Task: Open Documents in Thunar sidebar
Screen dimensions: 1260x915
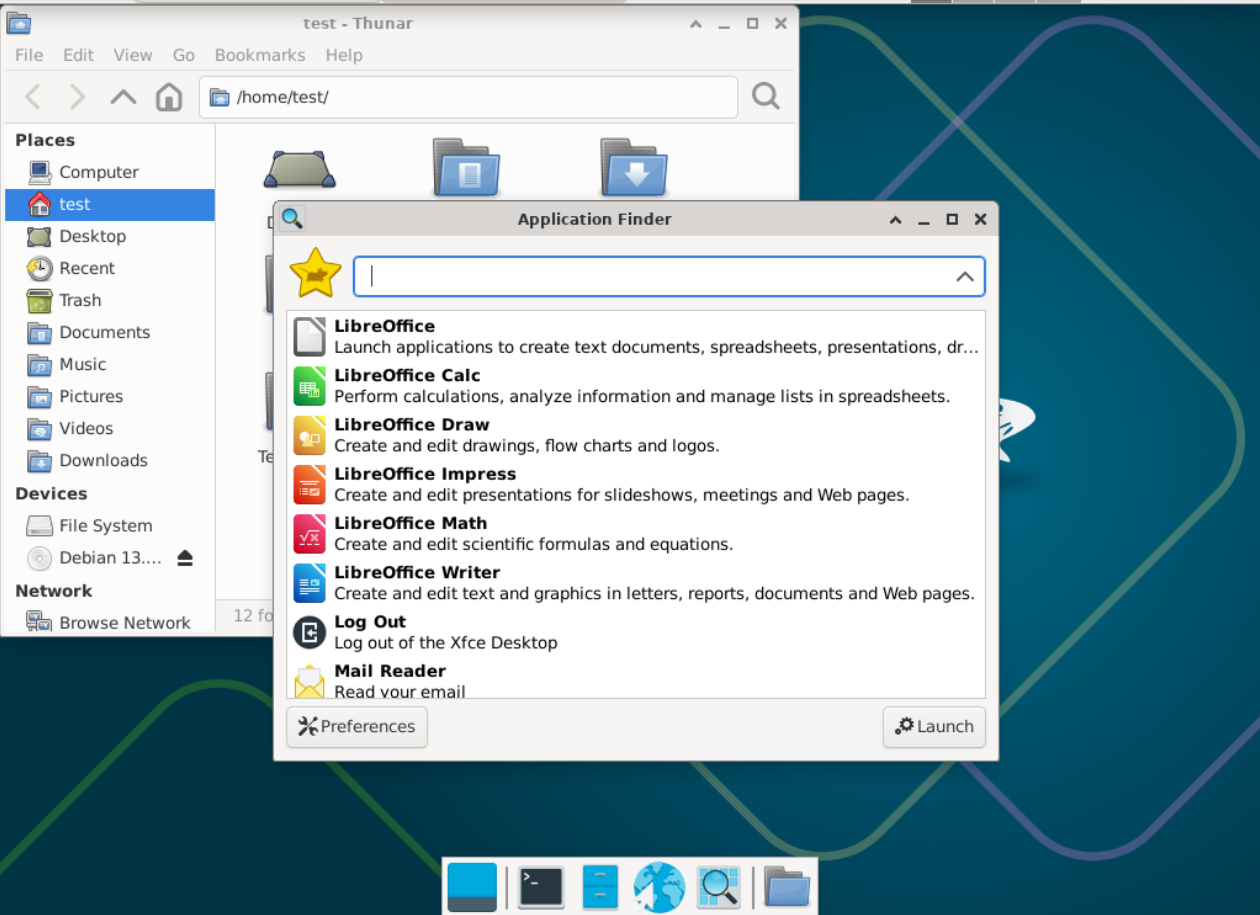Action: click(110, 332)
